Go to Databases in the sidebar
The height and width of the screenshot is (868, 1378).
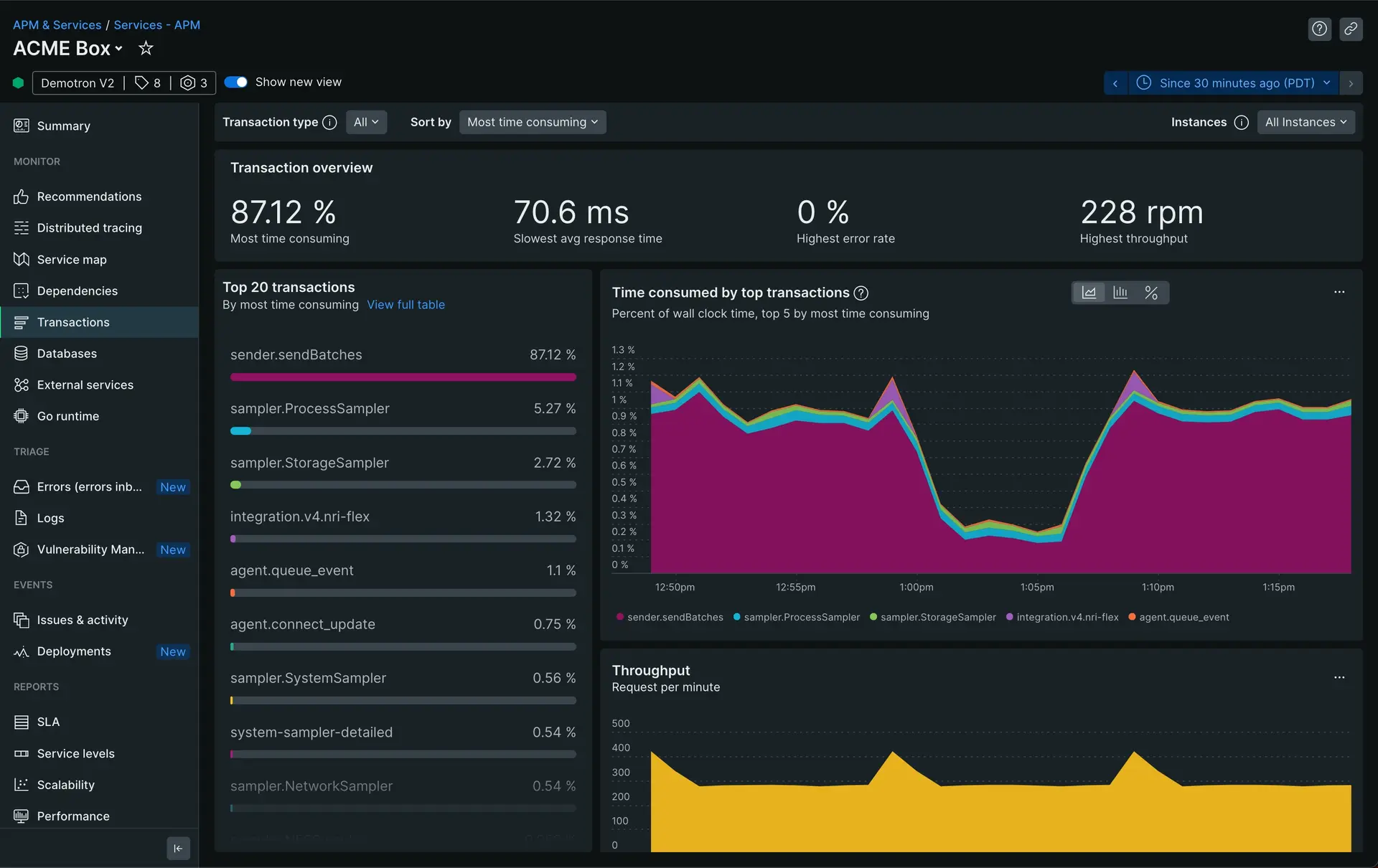[x=67, y=354]
